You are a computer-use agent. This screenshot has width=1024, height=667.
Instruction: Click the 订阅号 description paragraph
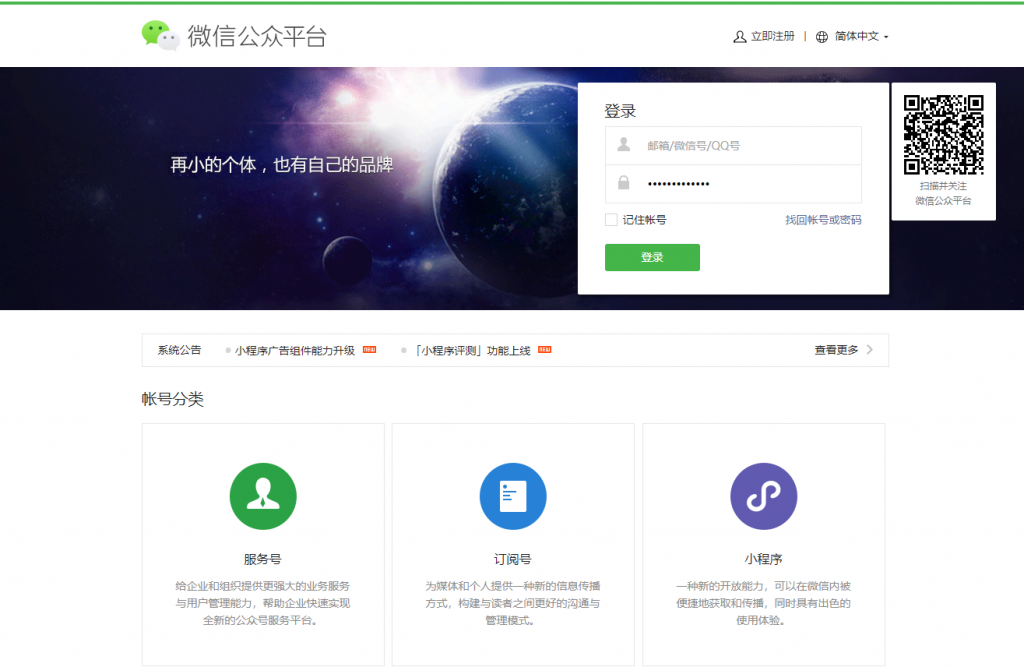tap(513, 603)
